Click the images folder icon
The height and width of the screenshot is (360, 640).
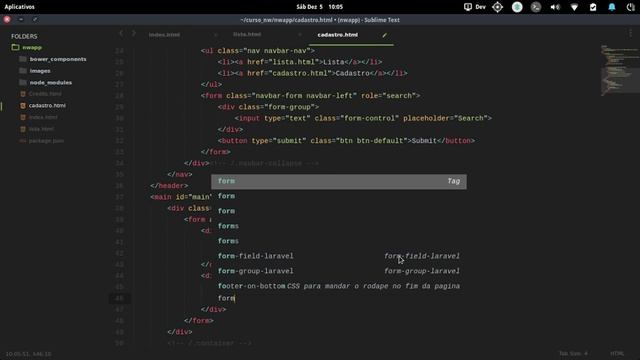(x=23, y=71)
